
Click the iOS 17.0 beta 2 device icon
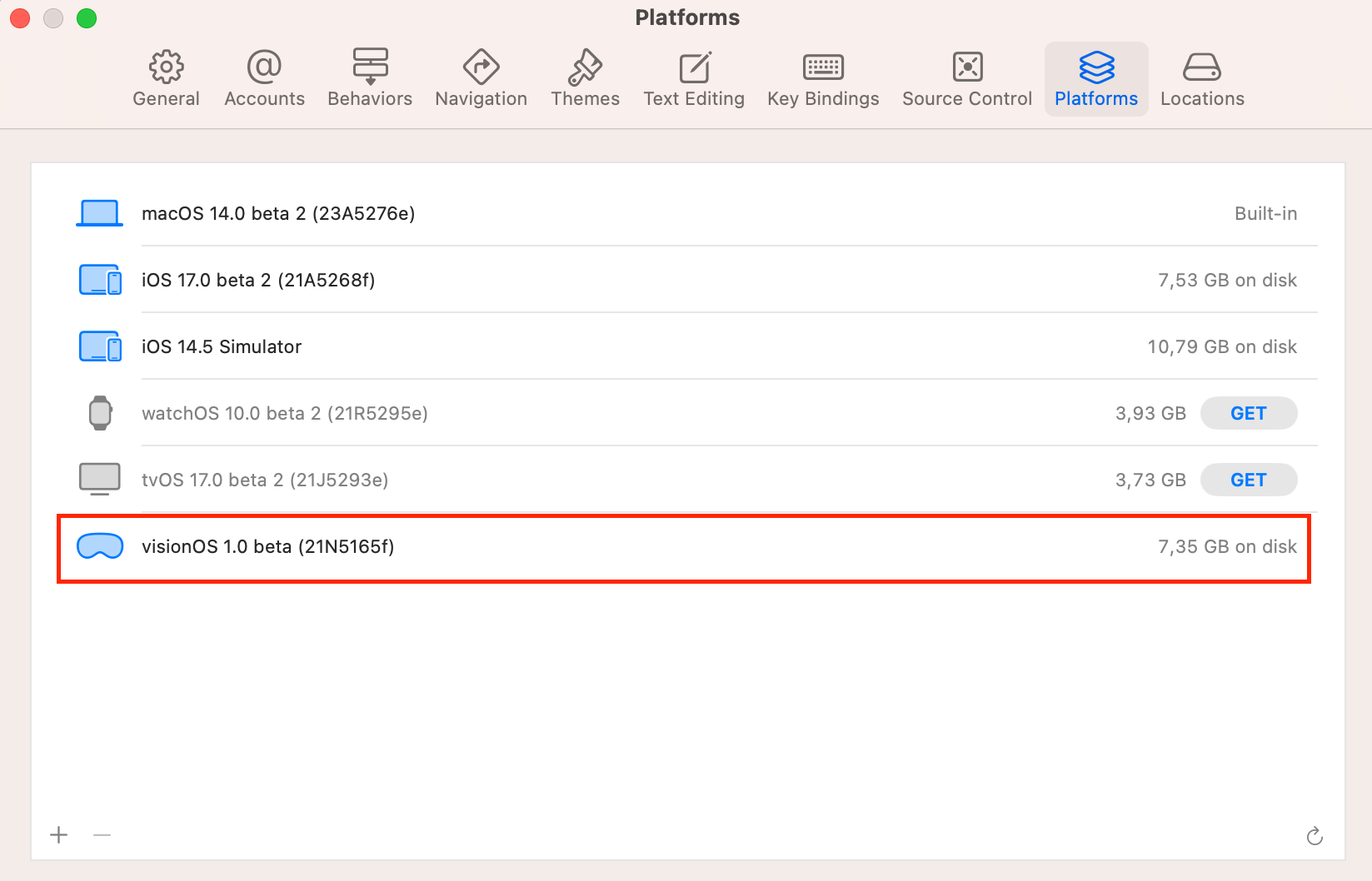(x=100, y=280)
